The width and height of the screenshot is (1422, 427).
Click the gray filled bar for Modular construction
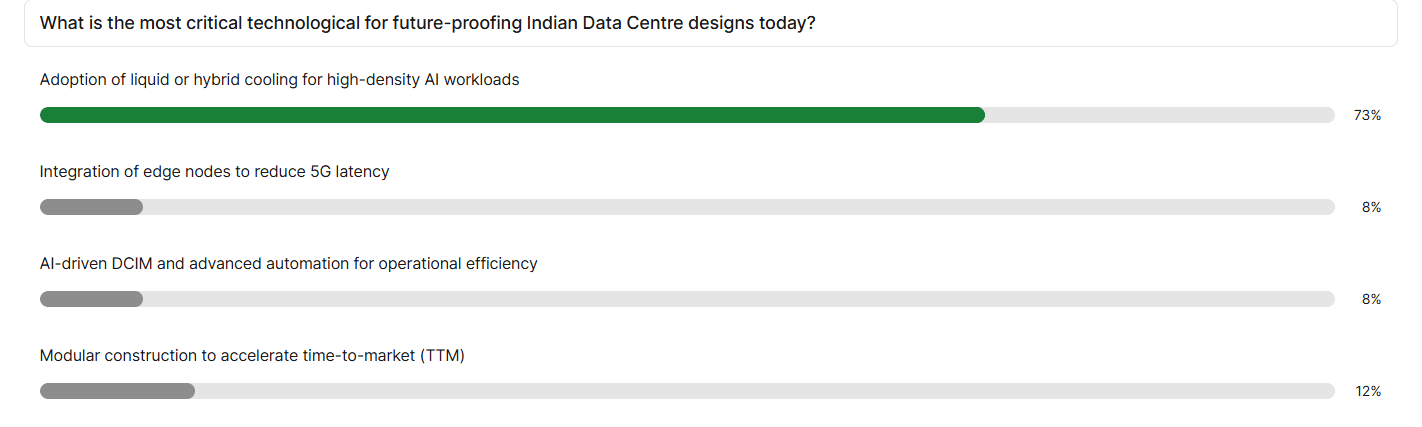(x=117, y=391)
